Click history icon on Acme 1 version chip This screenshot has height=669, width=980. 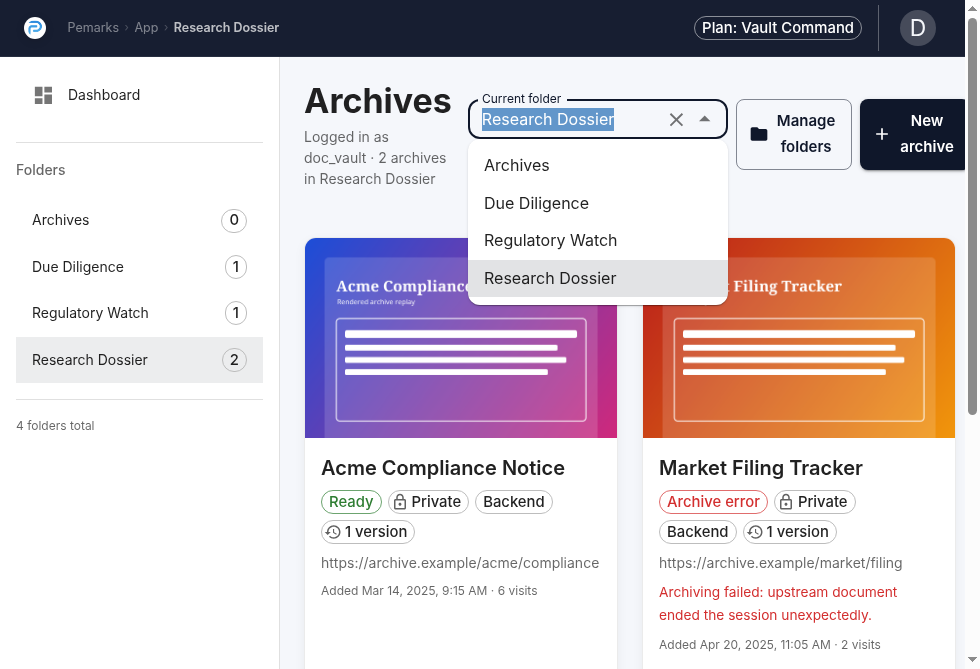click(x=333, y=532)
